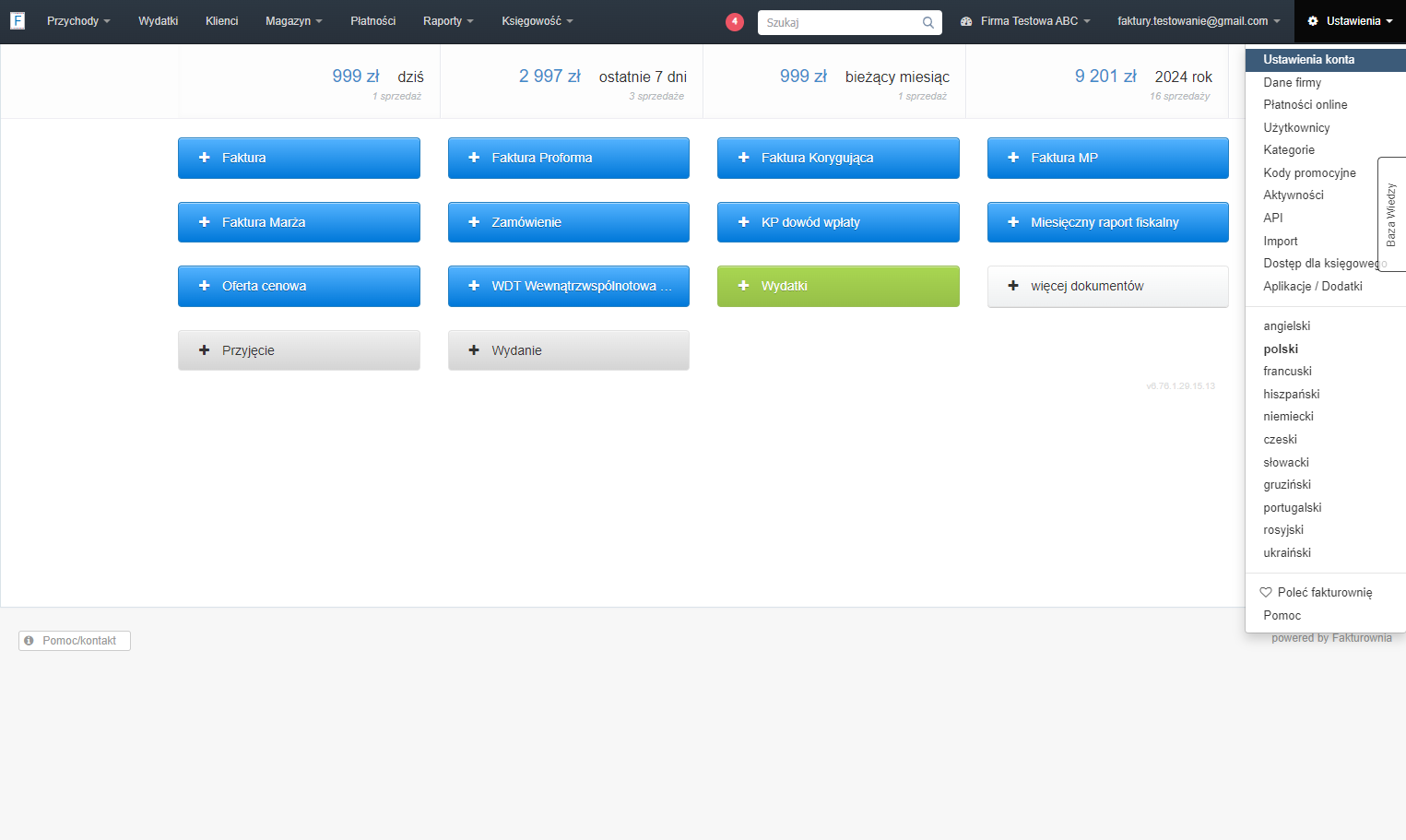The width and height of the screenshot is (1406, 840).
Task: Add a Miesięczny raport fiskalny
Action: tap(1108, 222)
